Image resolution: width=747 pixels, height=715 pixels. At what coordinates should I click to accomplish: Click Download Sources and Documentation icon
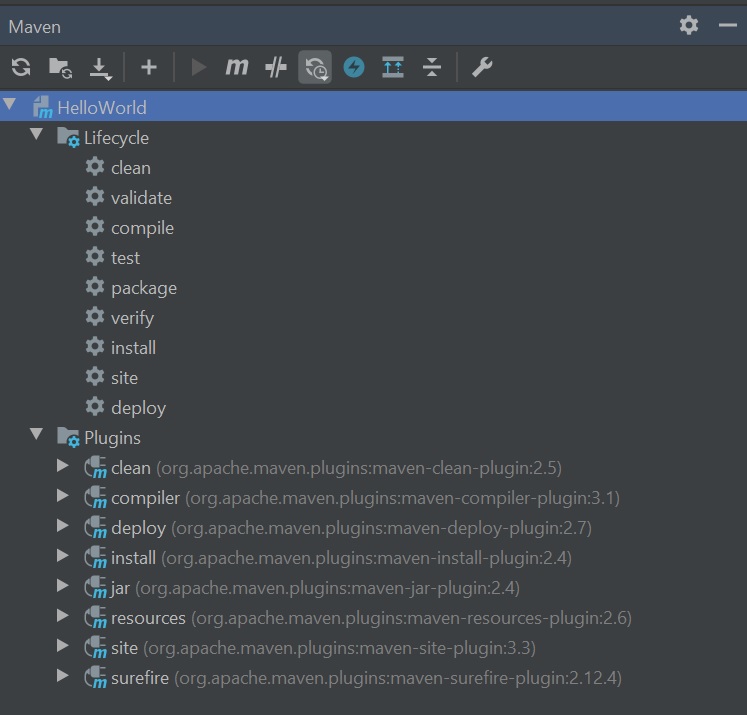tap(100, 68)
